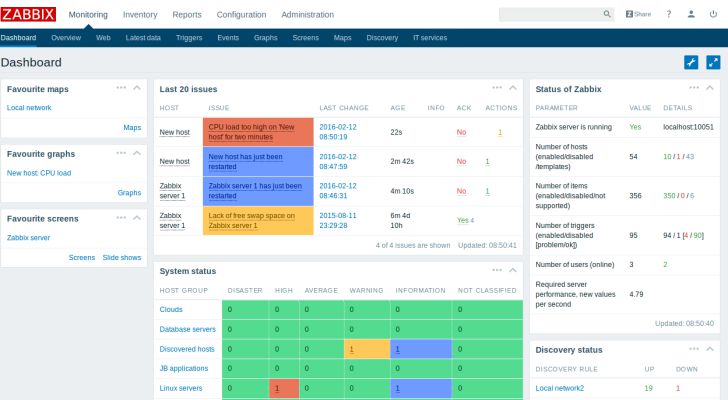
Task: Go to the Latest data tab
Action: [x=143, y=38]
